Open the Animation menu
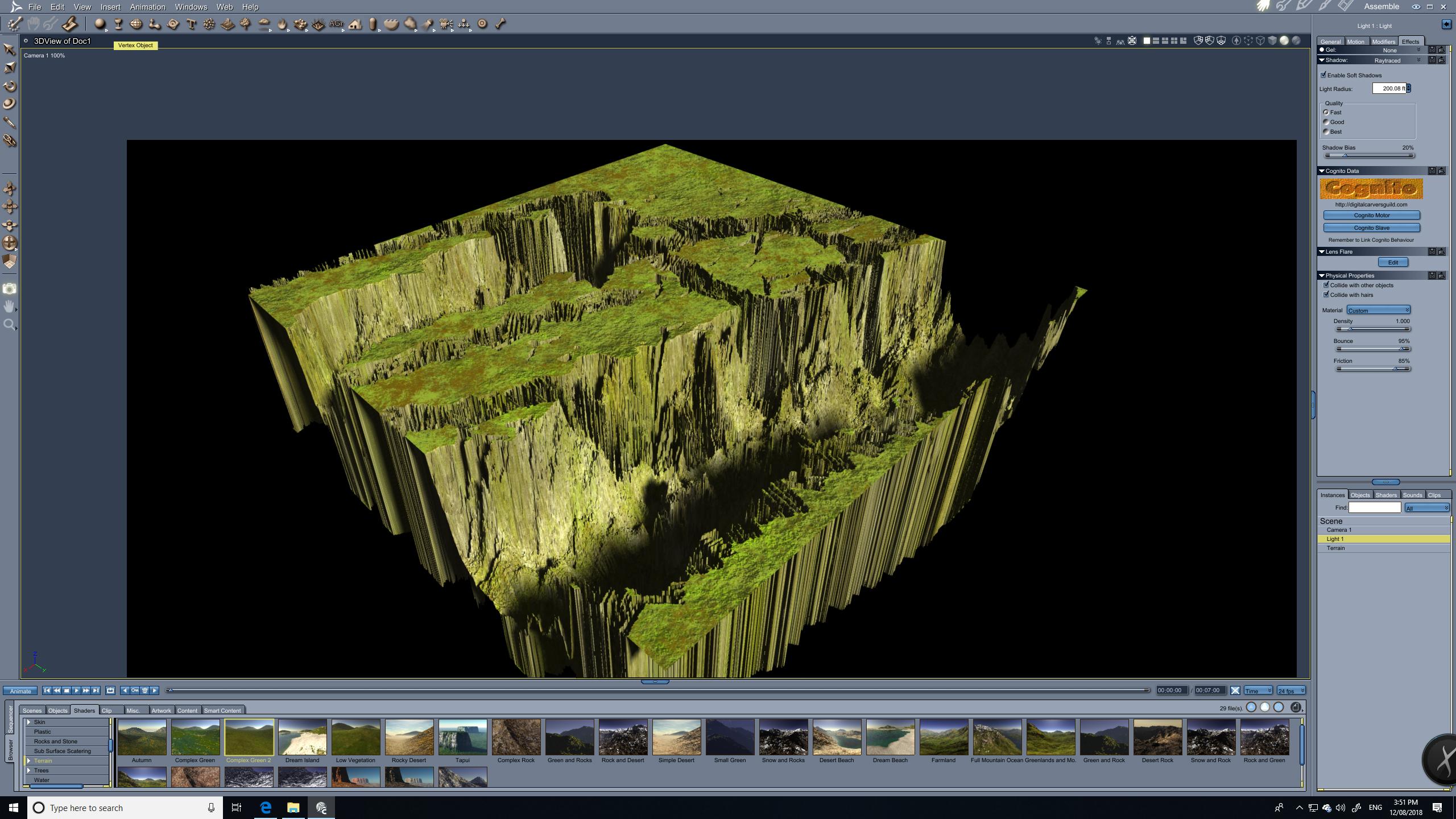The image size is (1456, 819). tap(147, 7)
